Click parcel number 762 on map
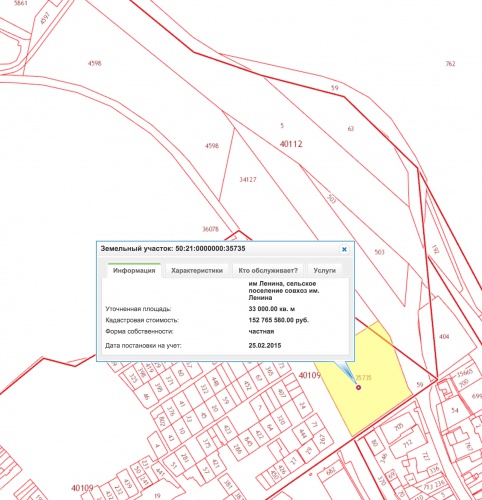 point(450,64)
